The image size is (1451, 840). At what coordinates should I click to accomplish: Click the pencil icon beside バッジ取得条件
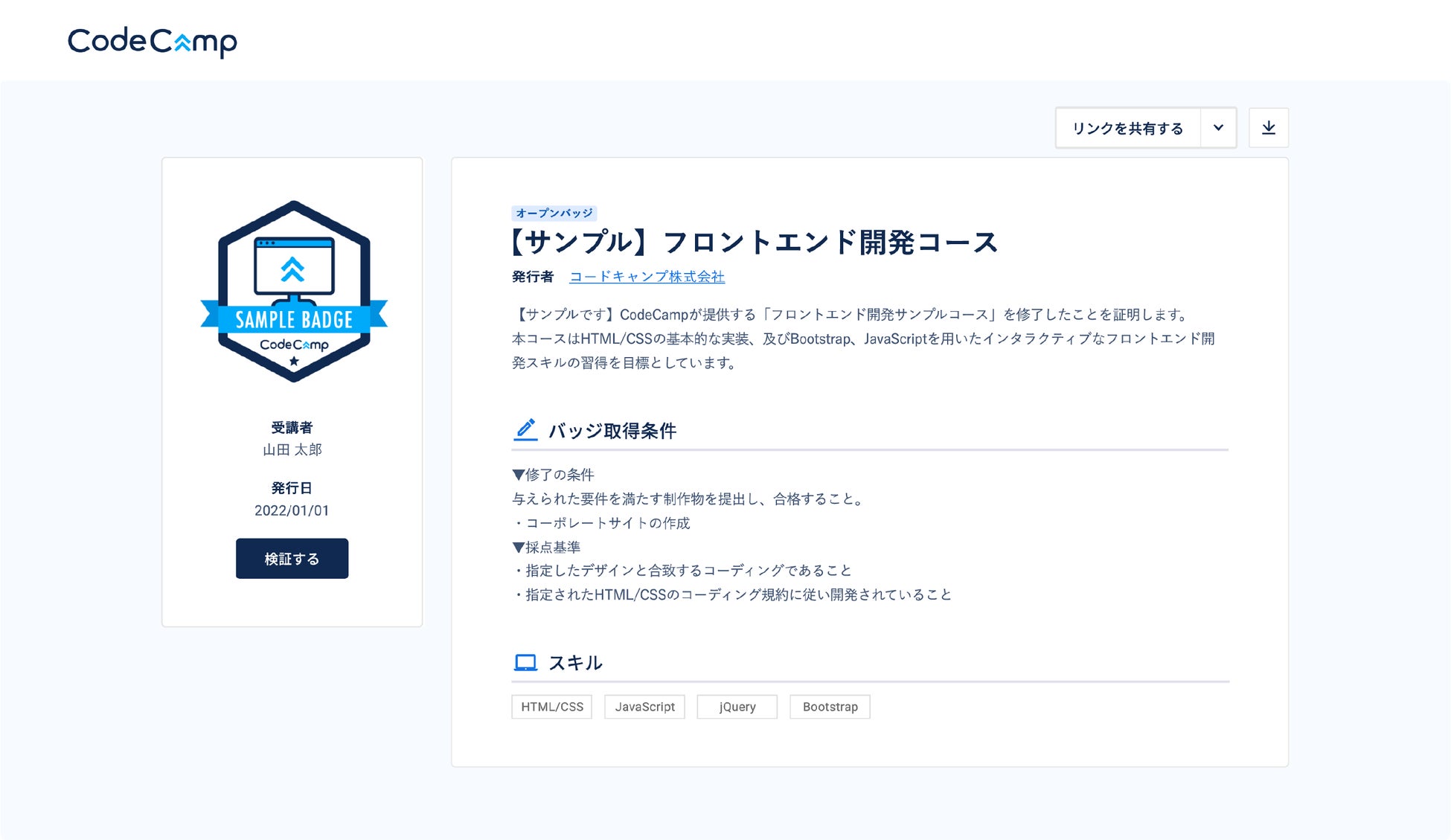(525, 429)
